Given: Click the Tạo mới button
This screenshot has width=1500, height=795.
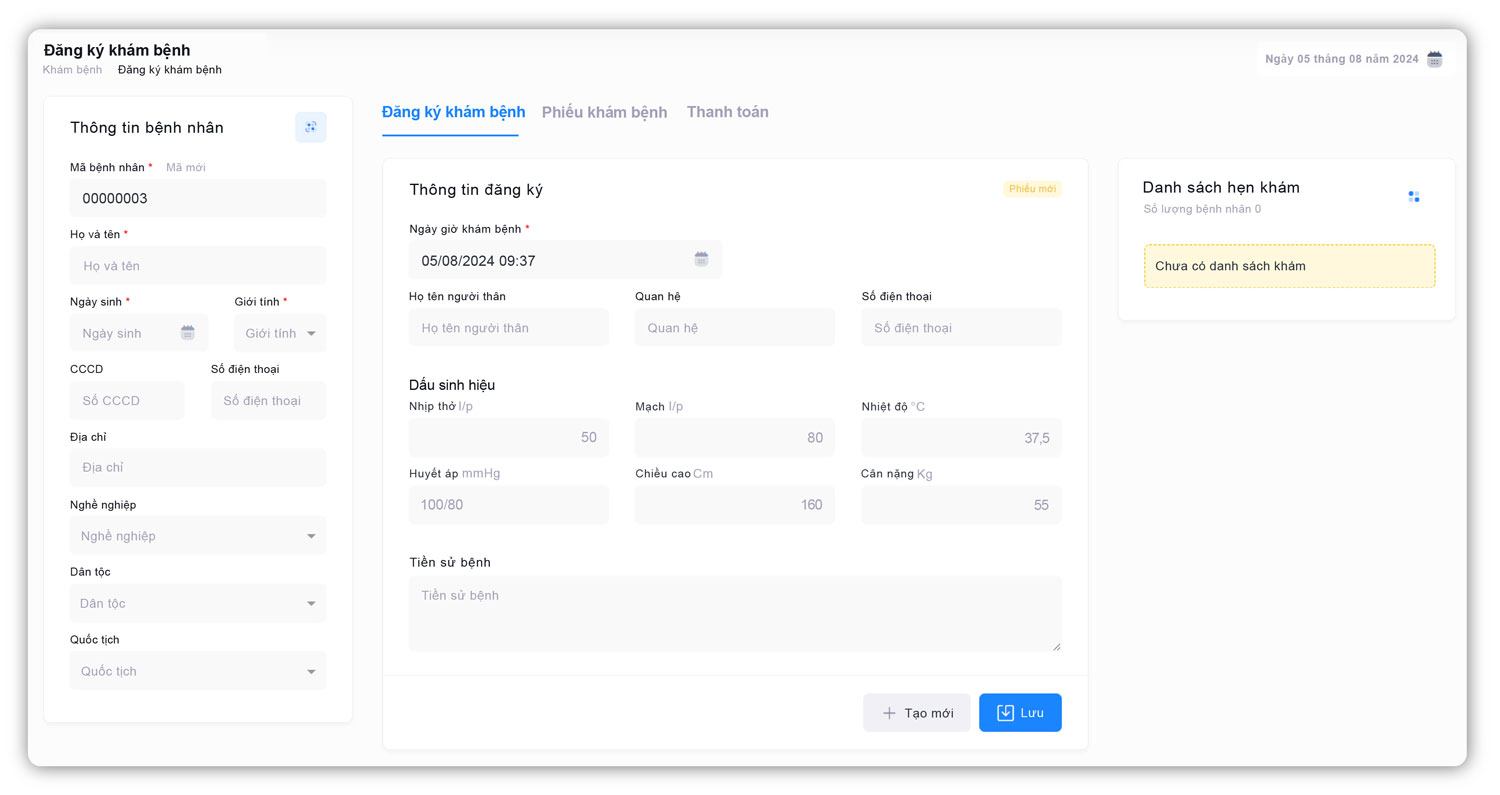Looking at the screenshot, I should [x=916, y=713].
